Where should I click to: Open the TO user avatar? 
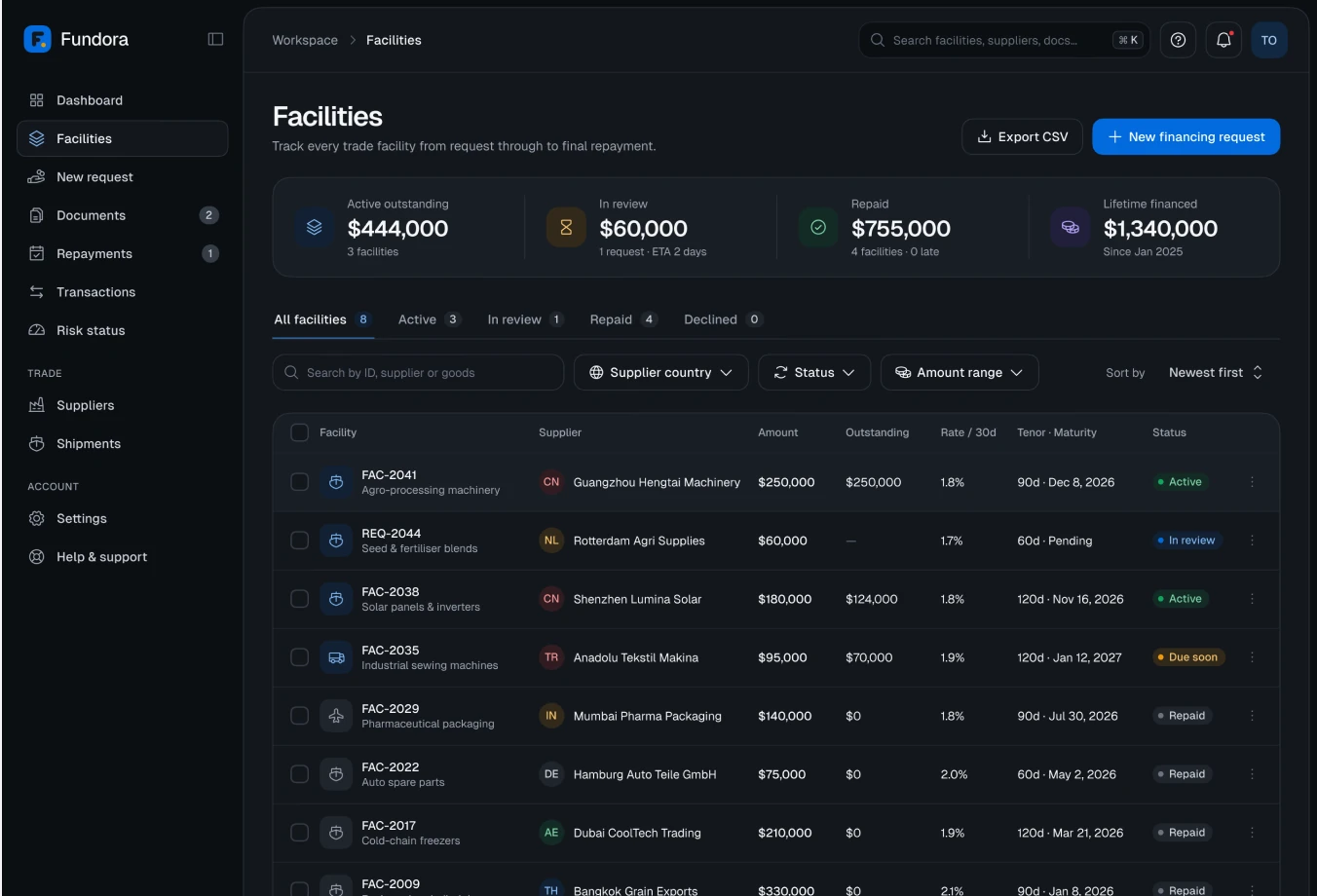1268,40
